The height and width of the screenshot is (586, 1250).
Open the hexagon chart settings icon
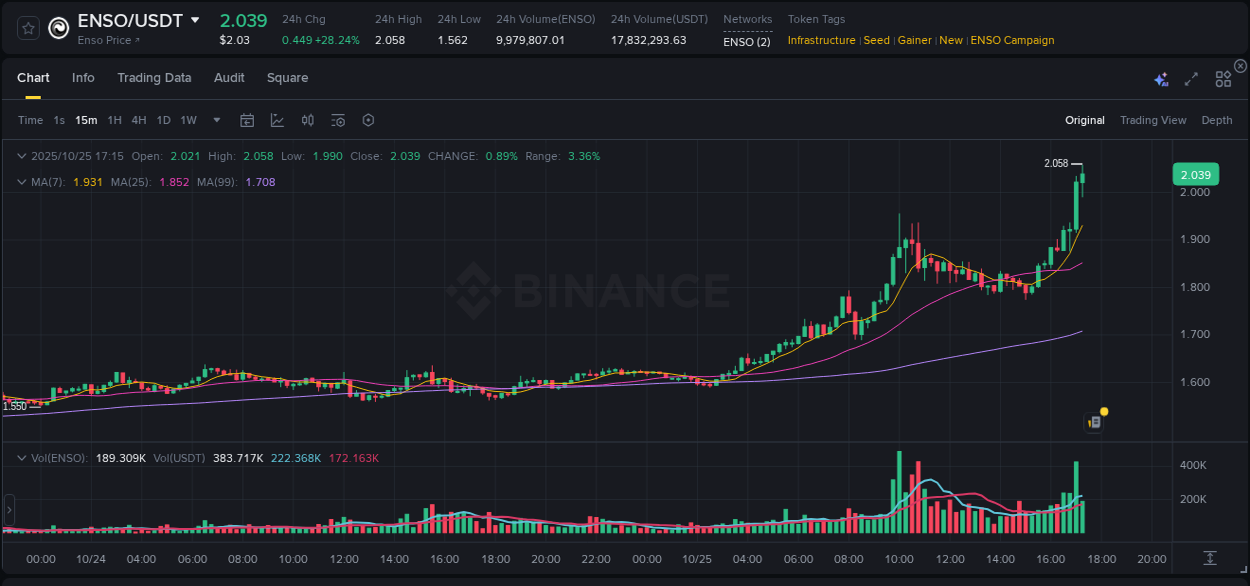368,119
